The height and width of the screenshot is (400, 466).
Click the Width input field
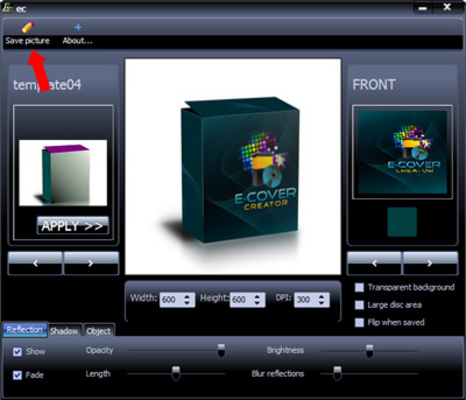pos(177,300)
